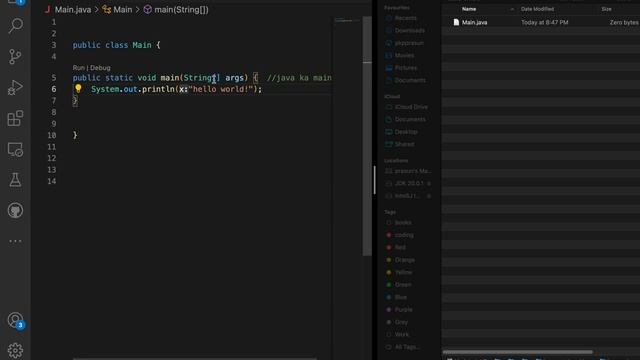Sort the Finder list by the Name column
The image size is (640, 360).
[469, 9]
